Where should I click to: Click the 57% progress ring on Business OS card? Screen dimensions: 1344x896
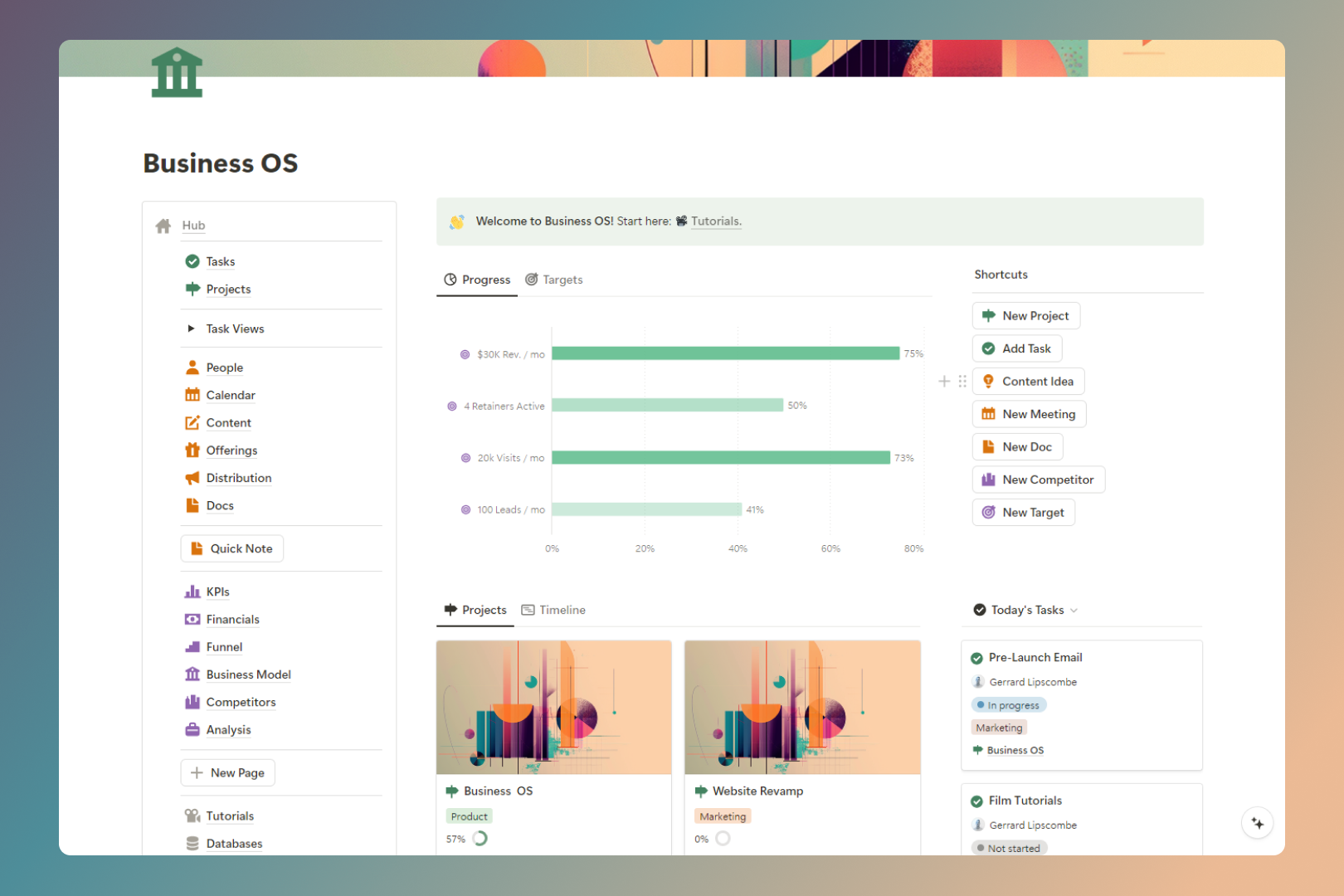point(480,839)
